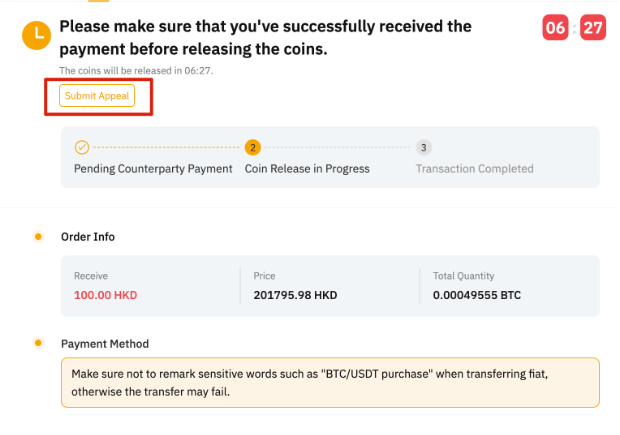Click the sensitive words warning notice
Viewport: 620px width, 435px height.
pos(330,382)
